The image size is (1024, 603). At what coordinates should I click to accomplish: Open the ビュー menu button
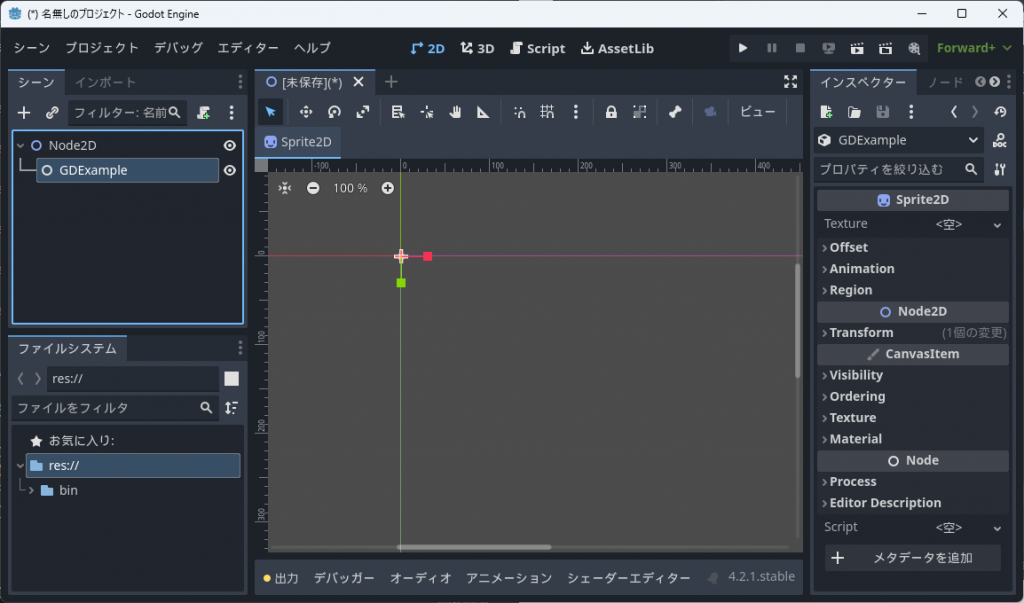(758, 112)
